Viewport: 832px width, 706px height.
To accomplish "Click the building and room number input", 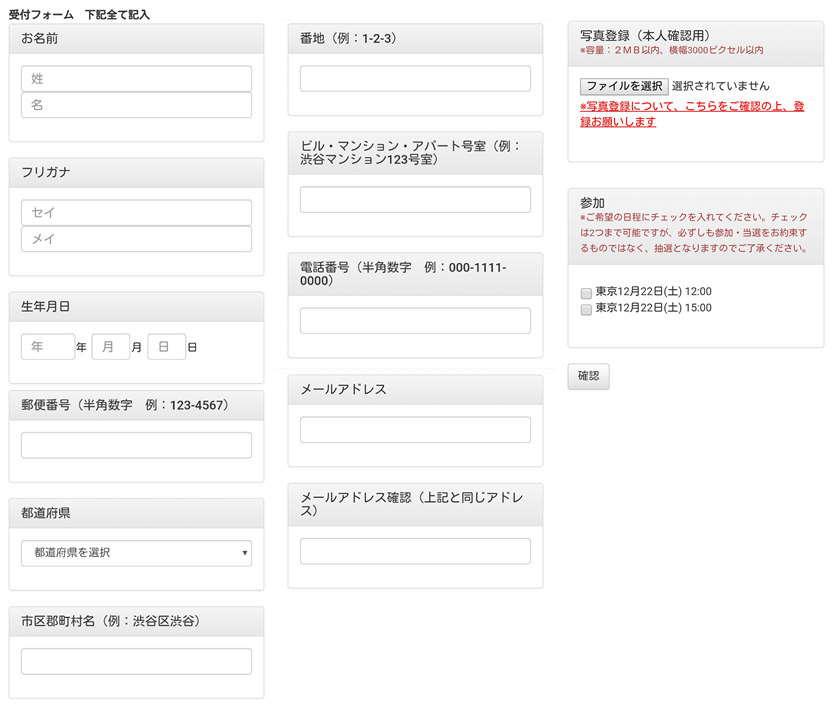I will tap(415, 199).
